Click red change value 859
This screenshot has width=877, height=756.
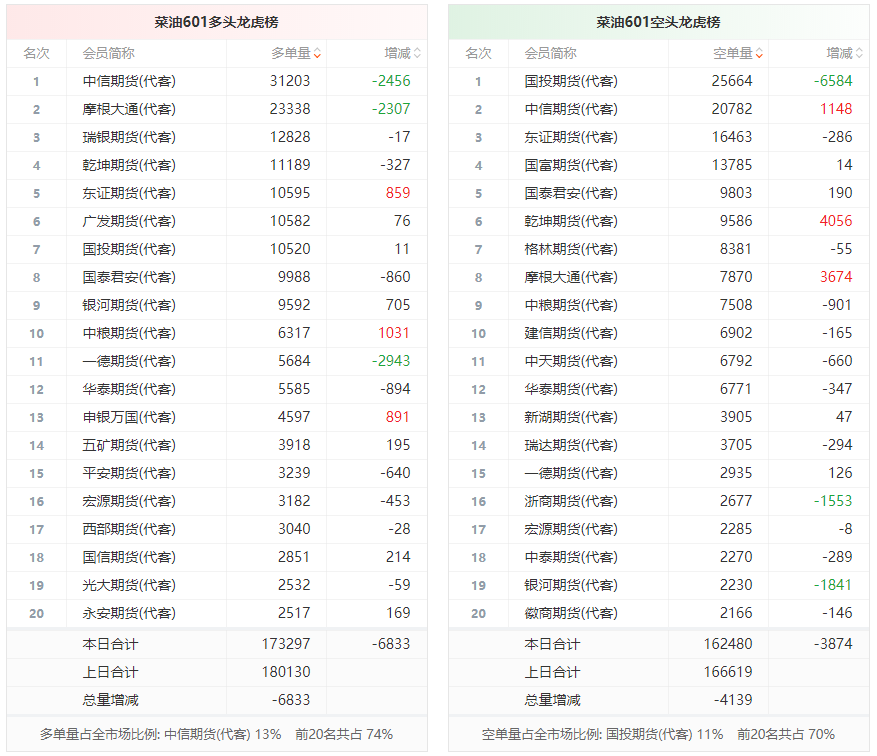pyautogui.click(x=398, y=193)
